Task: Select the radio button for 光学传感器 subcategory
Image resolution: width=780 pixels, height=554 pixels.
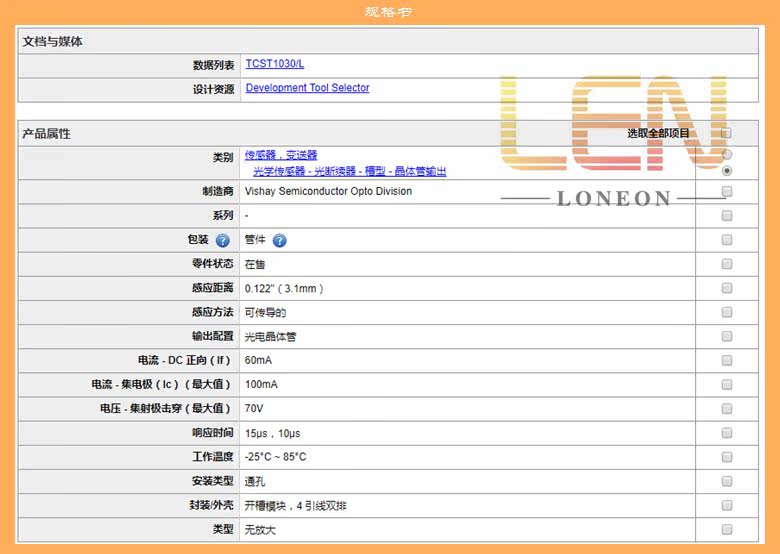Action: [727, 171]
